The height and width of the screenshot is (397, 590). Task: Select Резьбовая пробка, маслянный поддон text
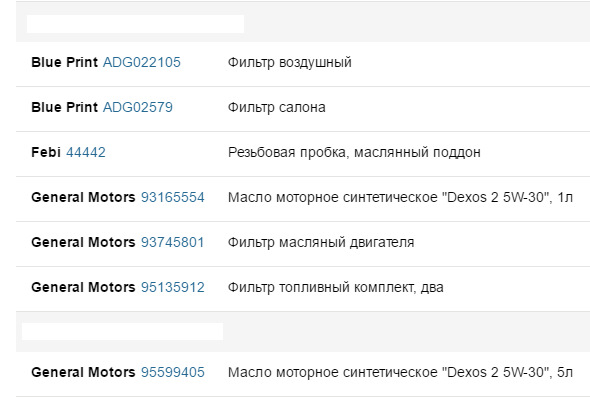(354, 152)
